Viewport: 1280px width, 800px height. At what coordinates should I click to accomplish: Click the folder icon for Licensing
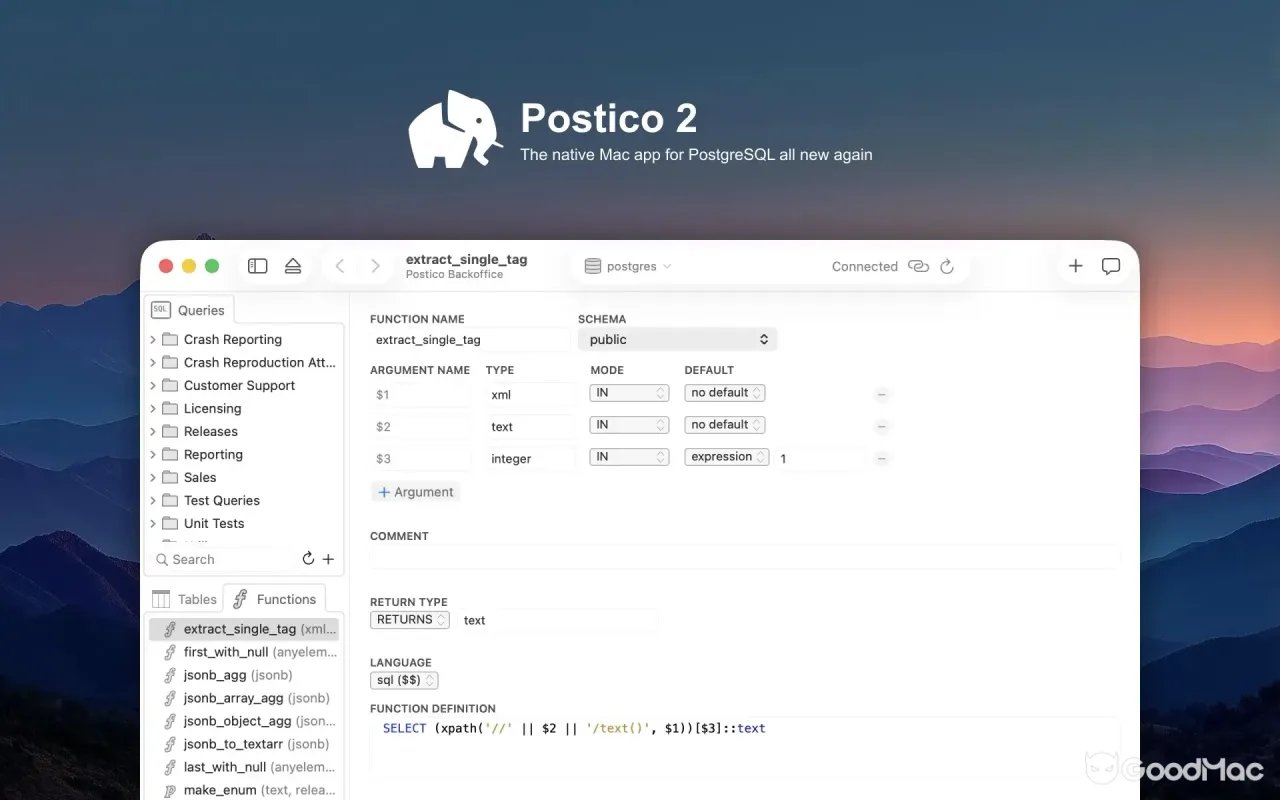coord(170,408)
